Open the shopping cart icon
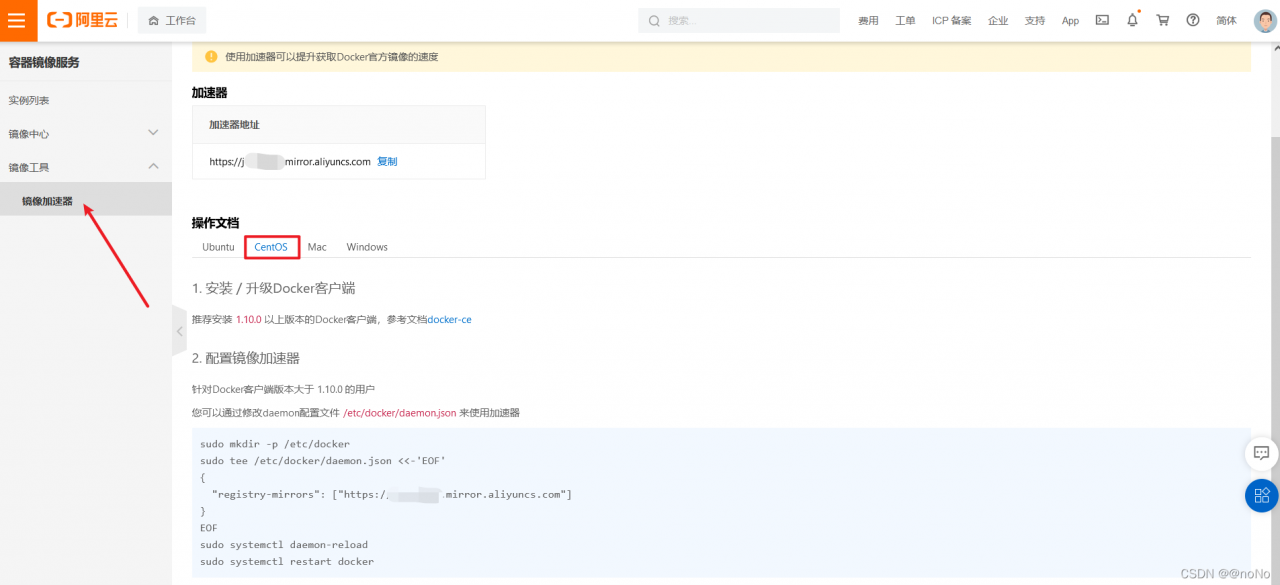The height and width of the screenshot is (585, 1280). click(1162, 20)
